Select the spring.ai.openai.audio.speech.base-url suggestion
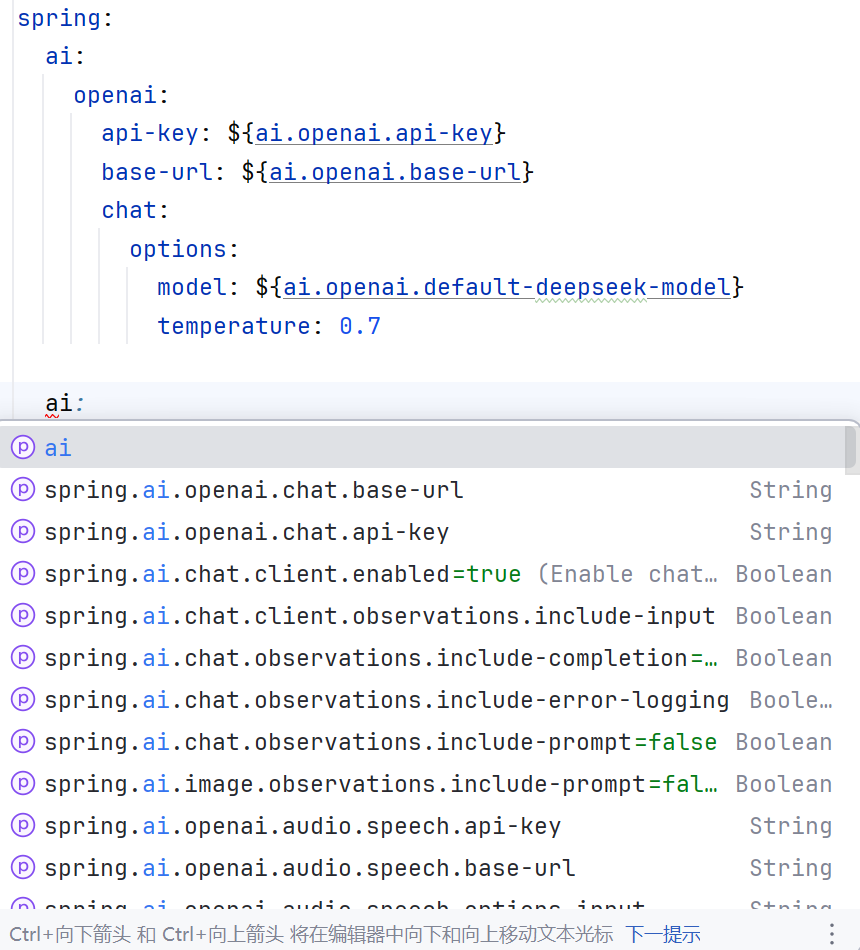 422,868
